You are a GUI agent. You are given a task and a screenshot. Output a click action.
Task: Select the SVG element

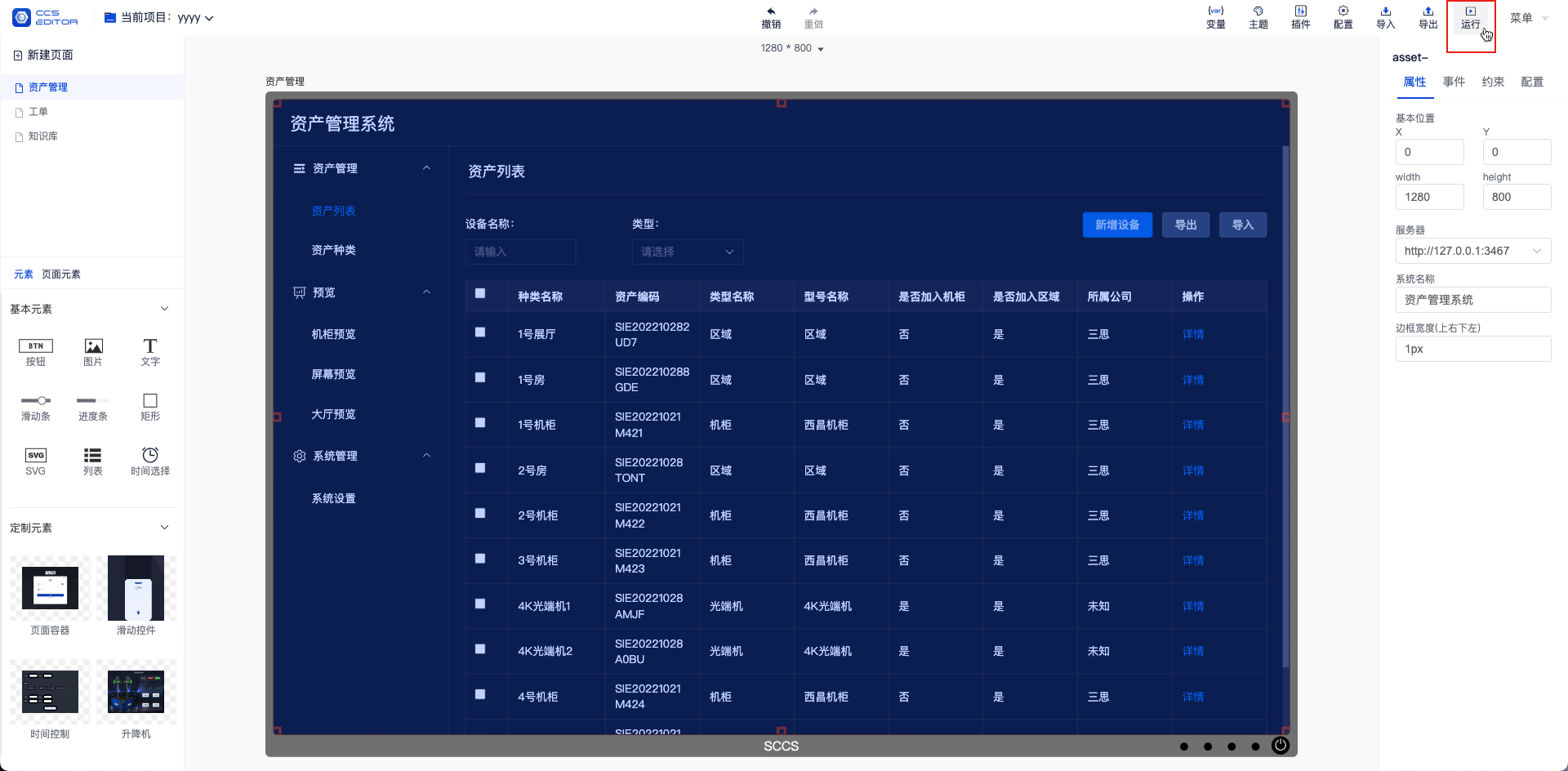(x=36, y=462)
